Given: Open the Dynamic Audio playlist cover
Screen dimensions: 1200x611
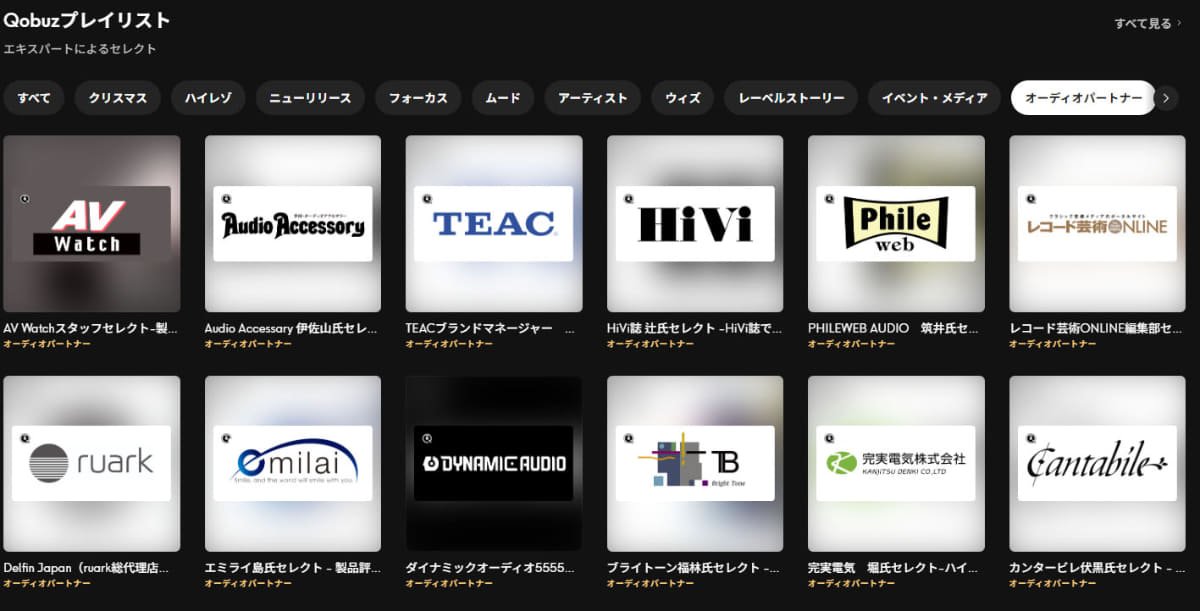Looking at the screenshot, I should [494, 464].
